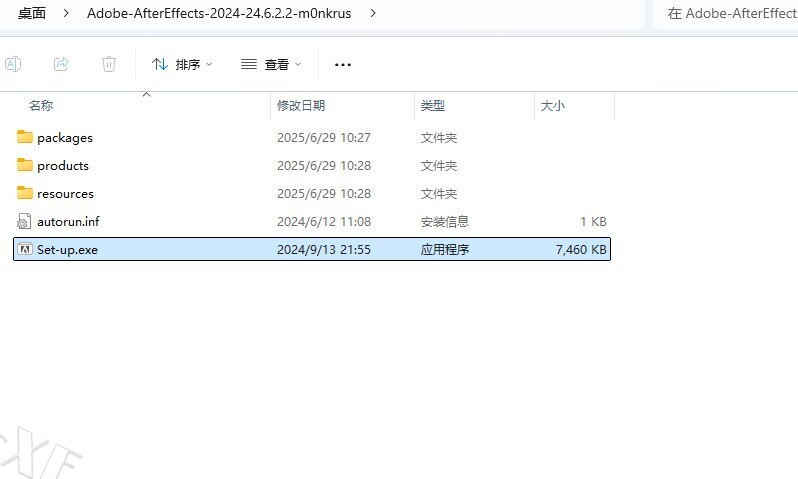Click the 2024/9/13 21:55 date cell

click(324, 249)
